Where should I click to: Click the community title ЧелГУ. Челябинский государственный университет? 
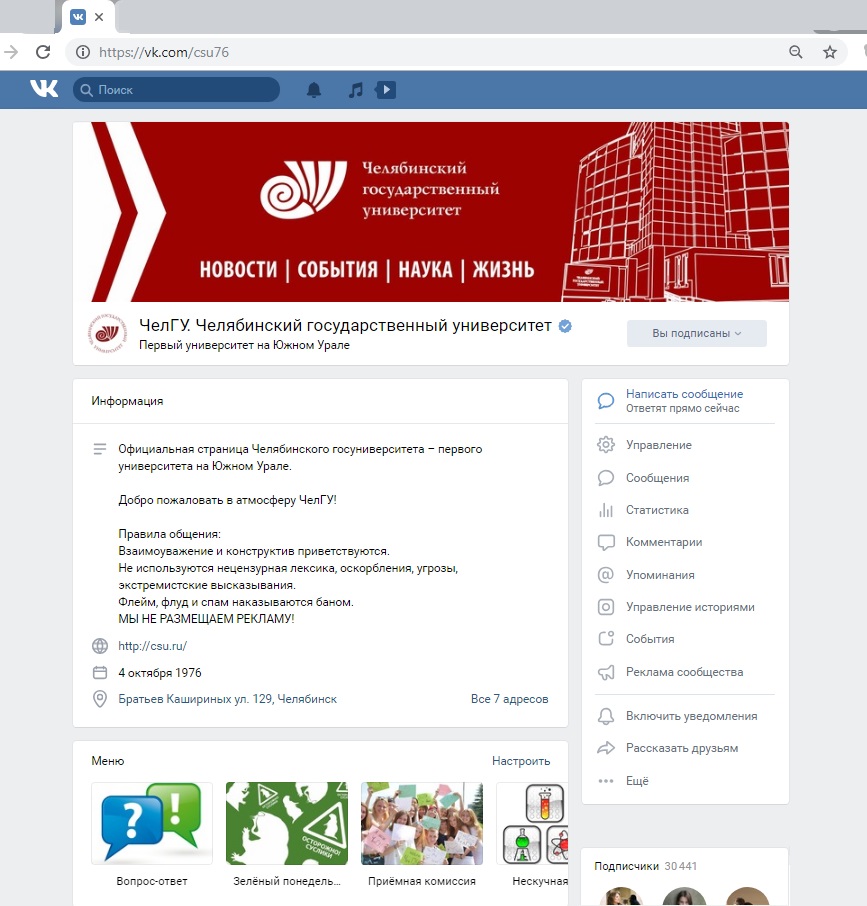(345, 325)
